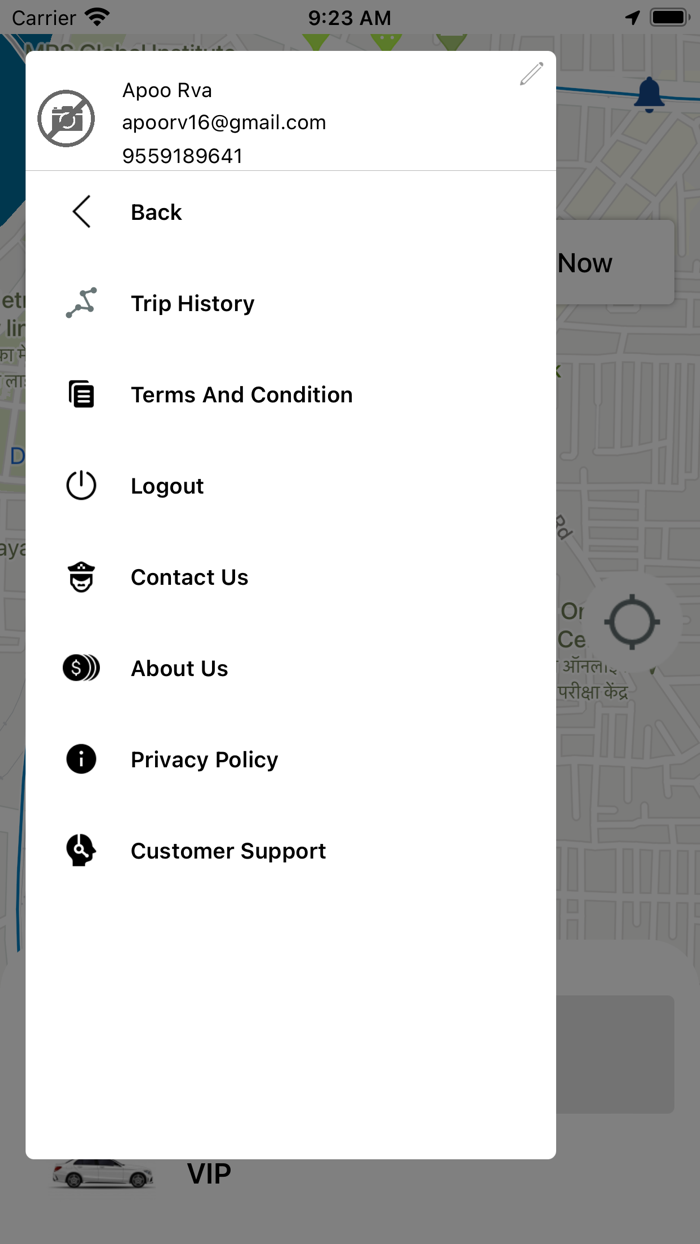This screenshot has height=1244, width=700.
Task: Open Customer Support menu entry
Action: [x=228, y=851]
